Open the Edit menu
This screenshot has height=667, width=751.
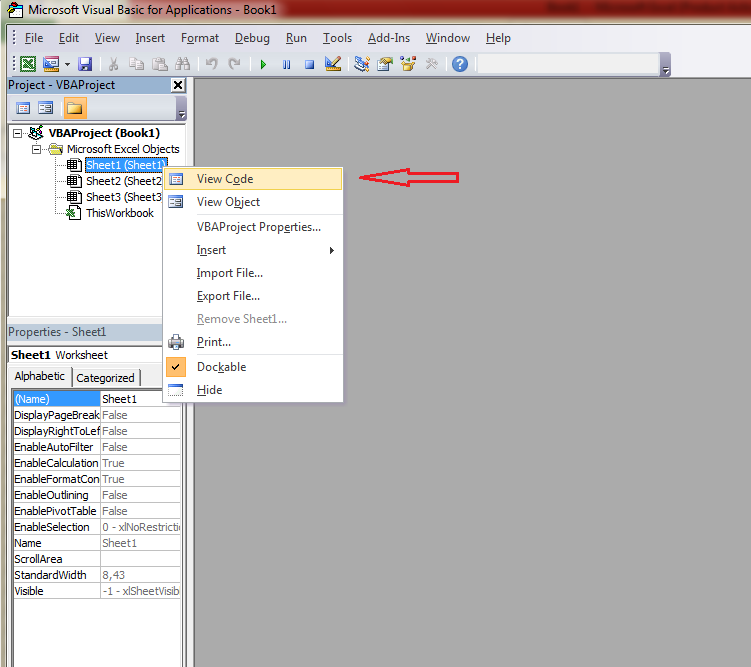click(68, 38)
